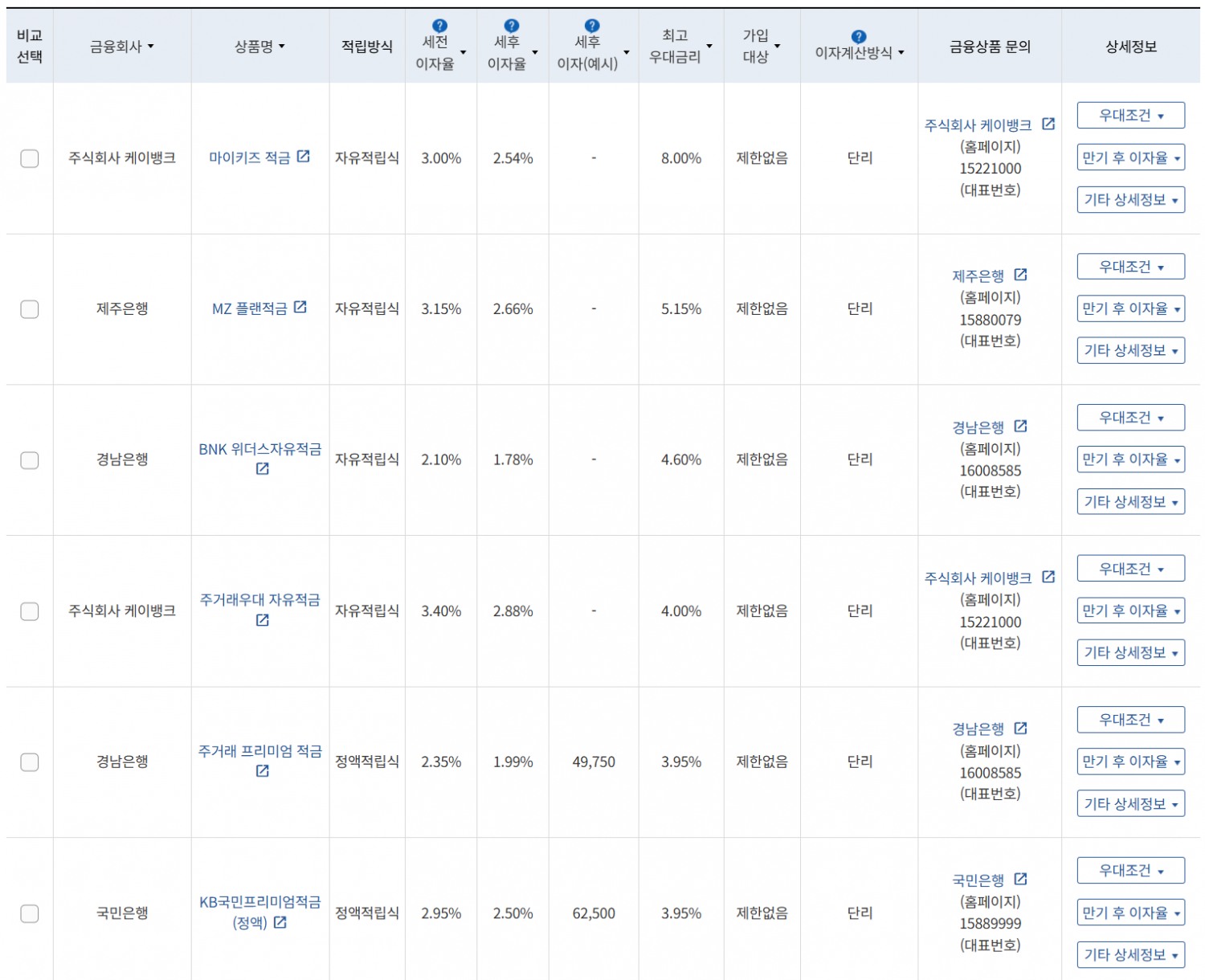This screenshot has height=980, width=1205.
Task: Expand 우대조건 for 주거래우대 자유적금
Action: pos(1131,569)
